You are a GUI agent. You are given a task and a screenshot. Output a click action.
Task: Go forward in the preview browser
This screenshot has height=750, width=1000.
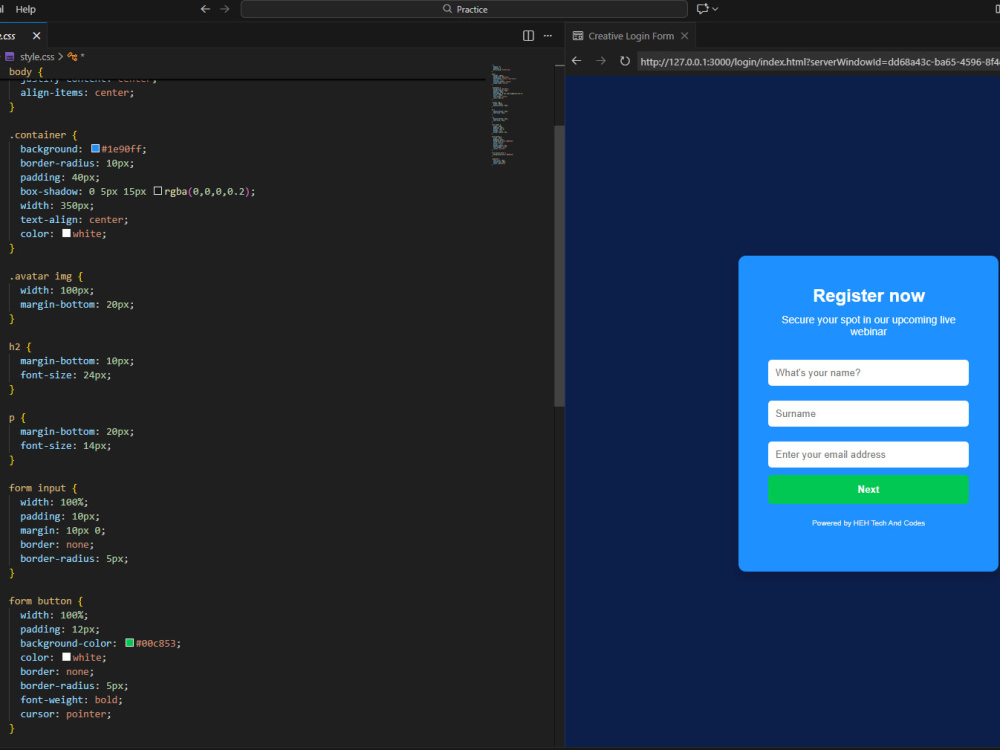pos(601,61)
